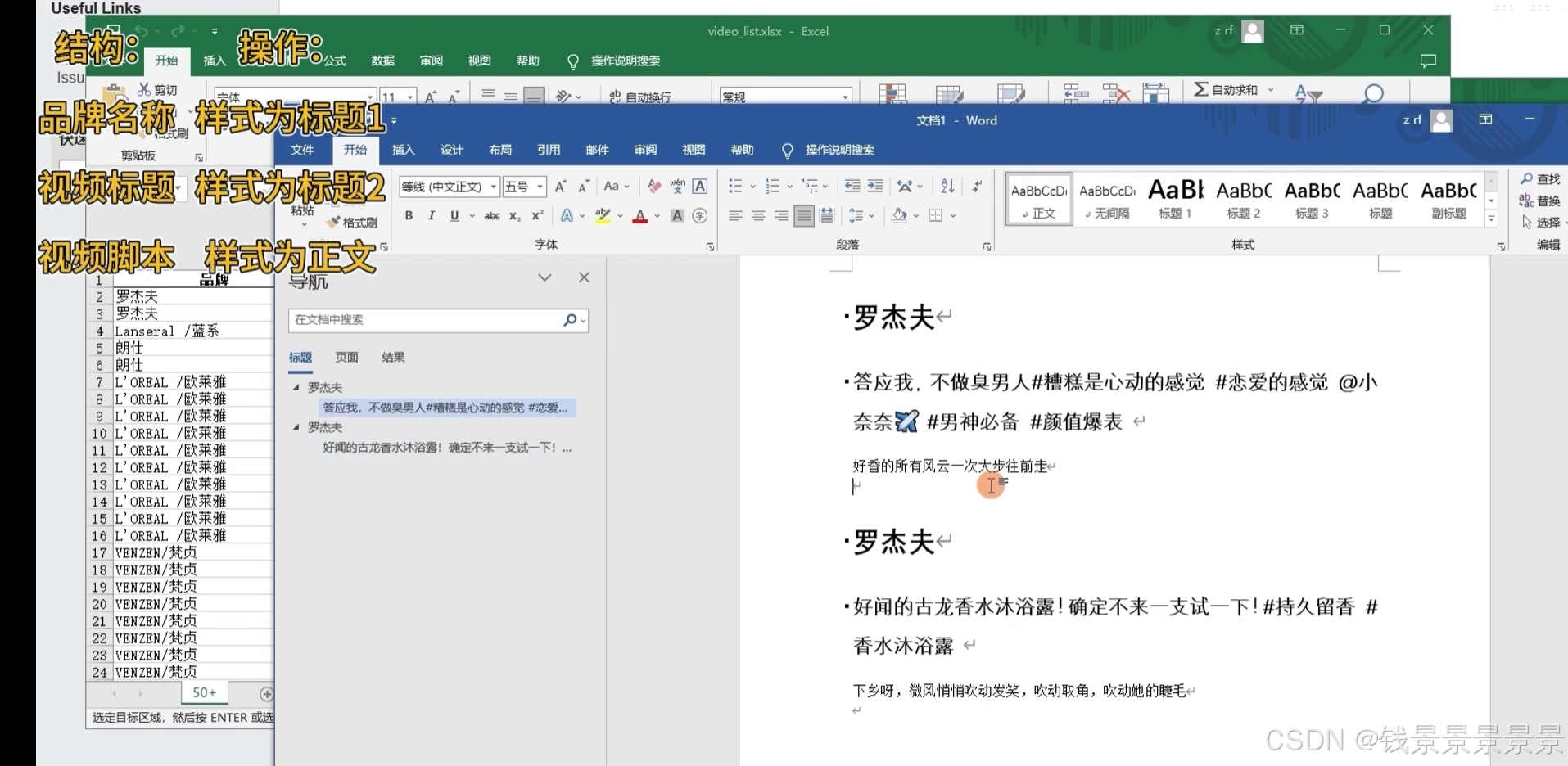Apply text effects glowing A icon
Viewport: 1568px width, 766px height.
[567, 216]
